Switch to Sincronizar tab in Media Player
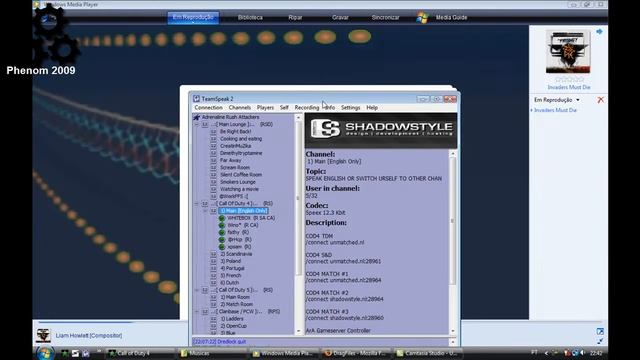 (385, 18)
